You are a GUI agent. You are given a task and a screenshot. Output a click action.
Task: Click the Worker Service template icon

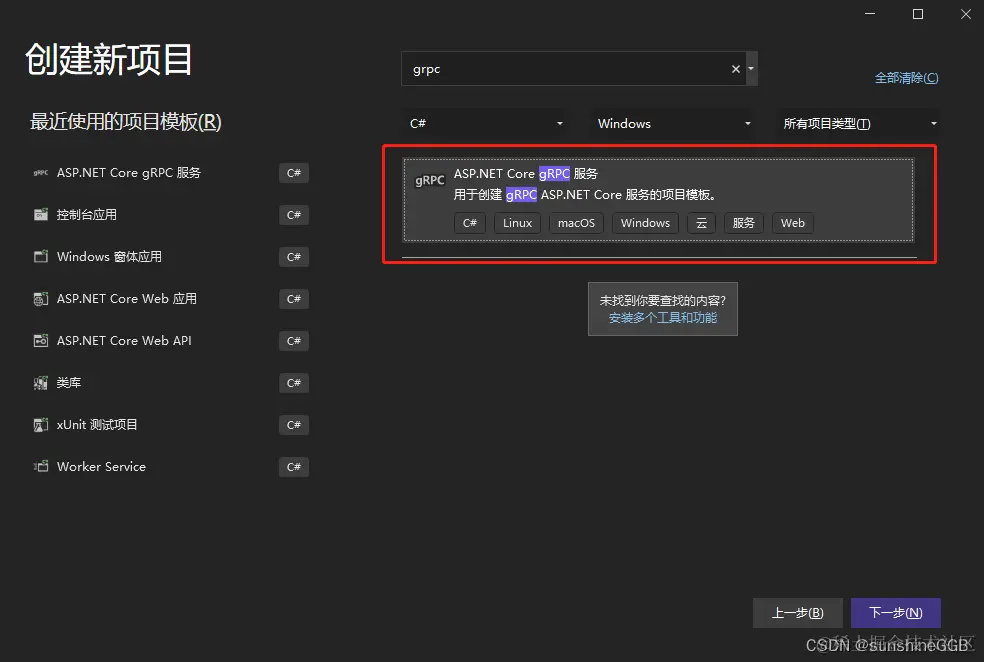41,466
